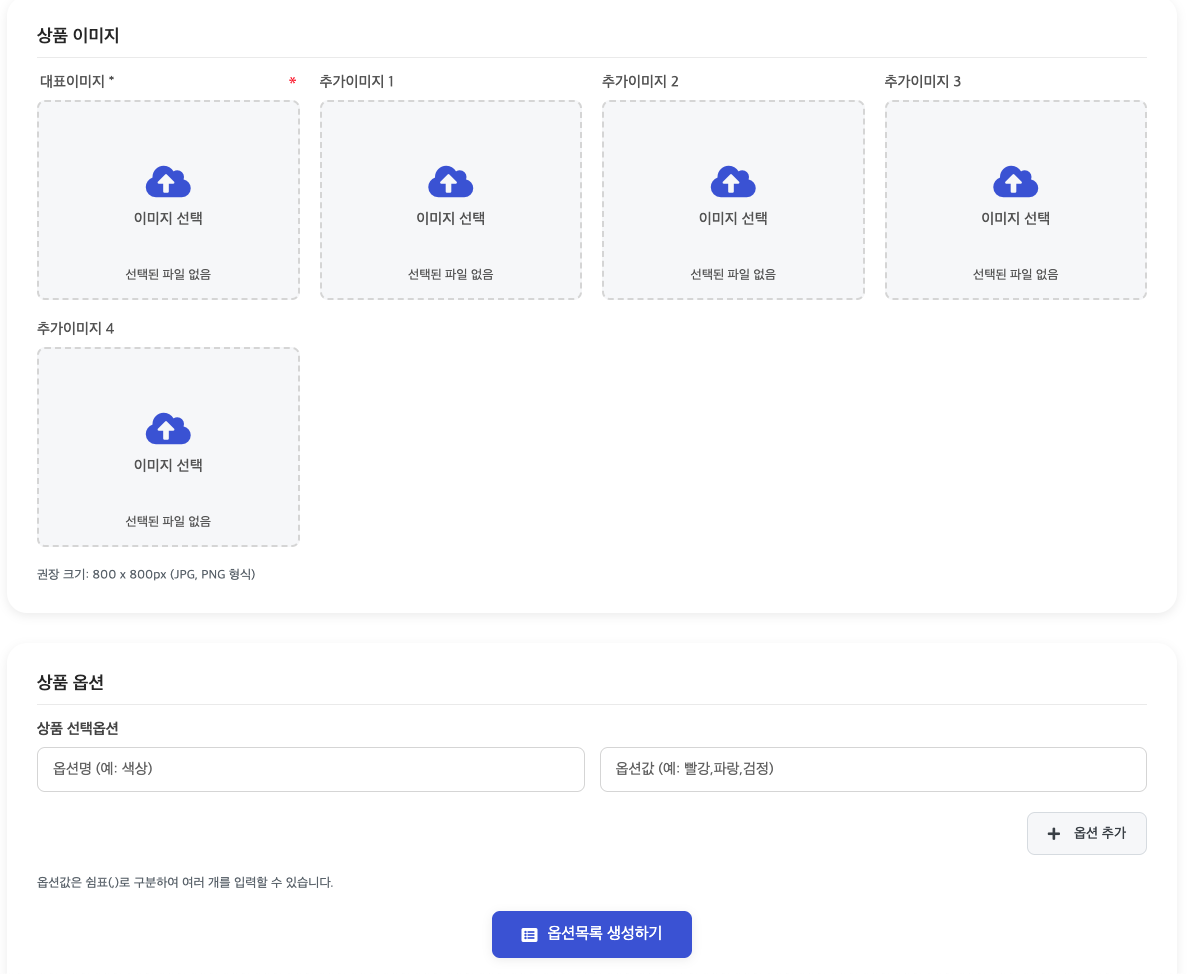
Task: Click '선택된 파일 없음' in 추가이미지 4 box
Action: pyautogui.click(x=168, y=521)
